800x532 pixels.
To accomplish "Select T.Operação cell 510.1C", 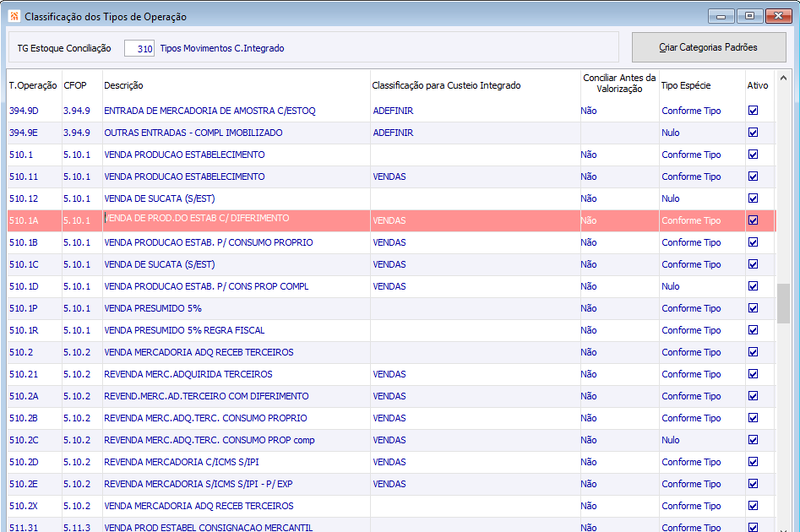I will coord(23,264).
